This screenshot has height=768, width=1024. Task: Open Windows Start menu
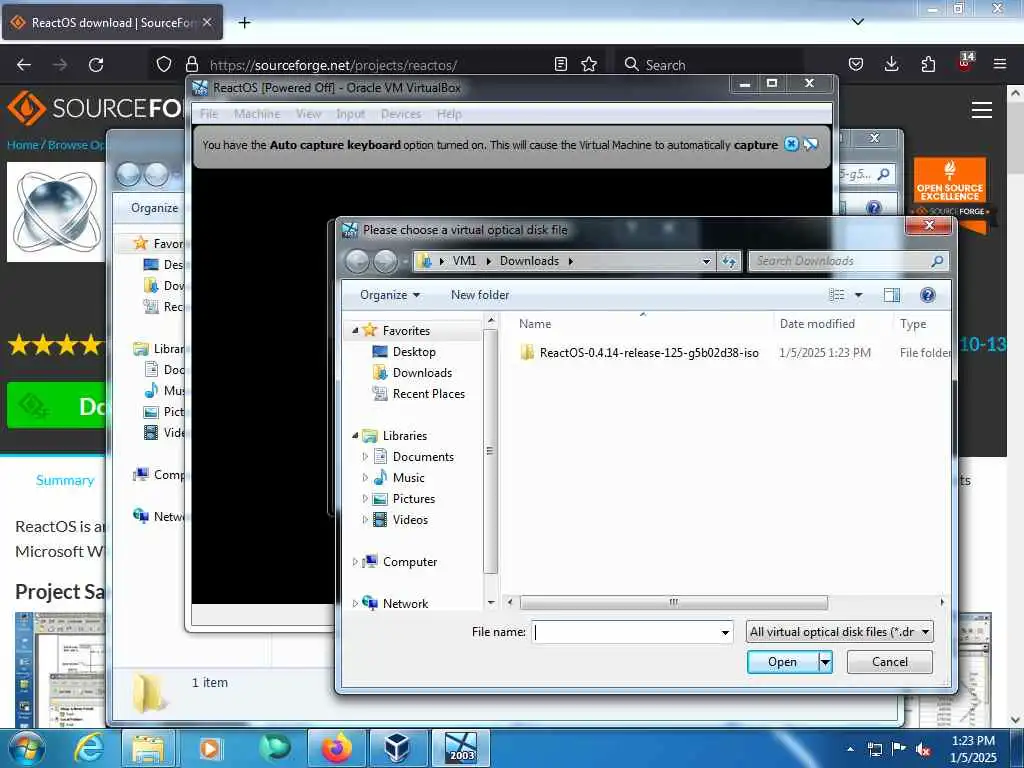(25, 748)
